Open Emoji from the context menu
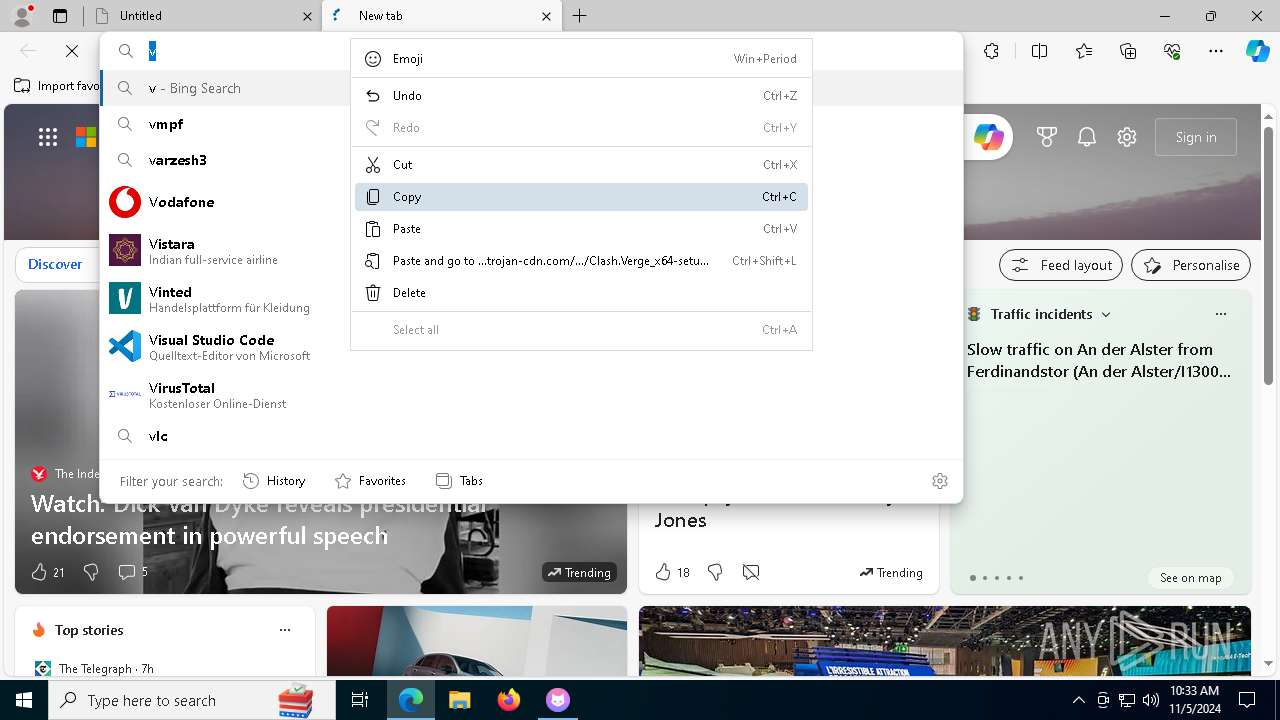This screenshot has width=1280, height=720. click(581, 59)
